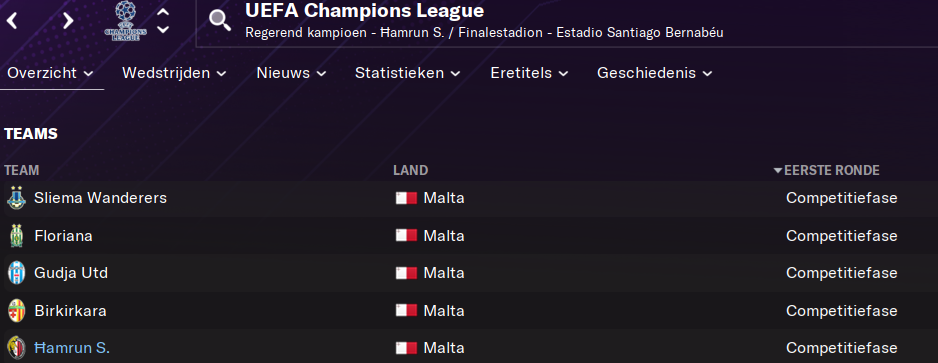Sort by the Eerste Ronde column

(827, 170)
